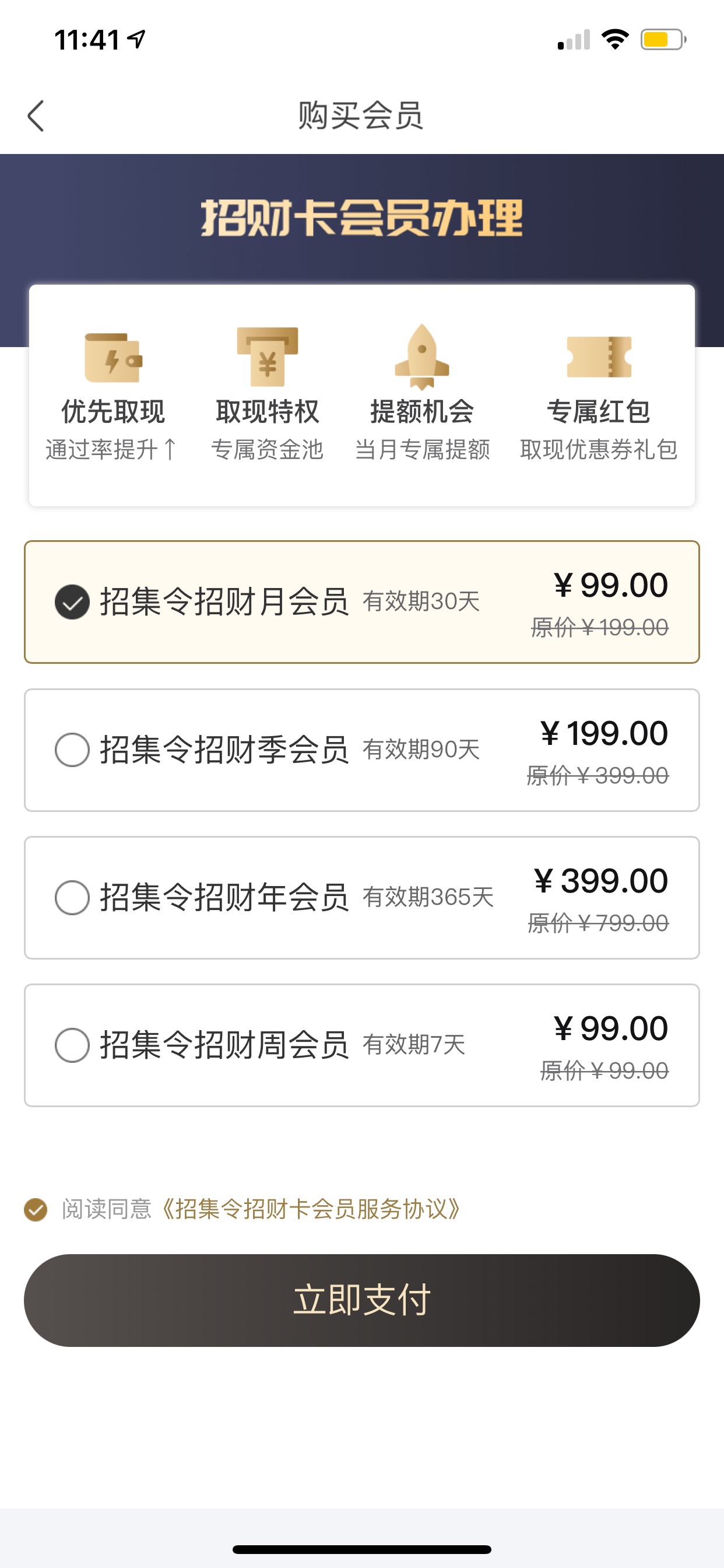724x1568 pixels.
Task: Tap the checked 招集令招财月会员 radio button
Action: coord(72,602)
